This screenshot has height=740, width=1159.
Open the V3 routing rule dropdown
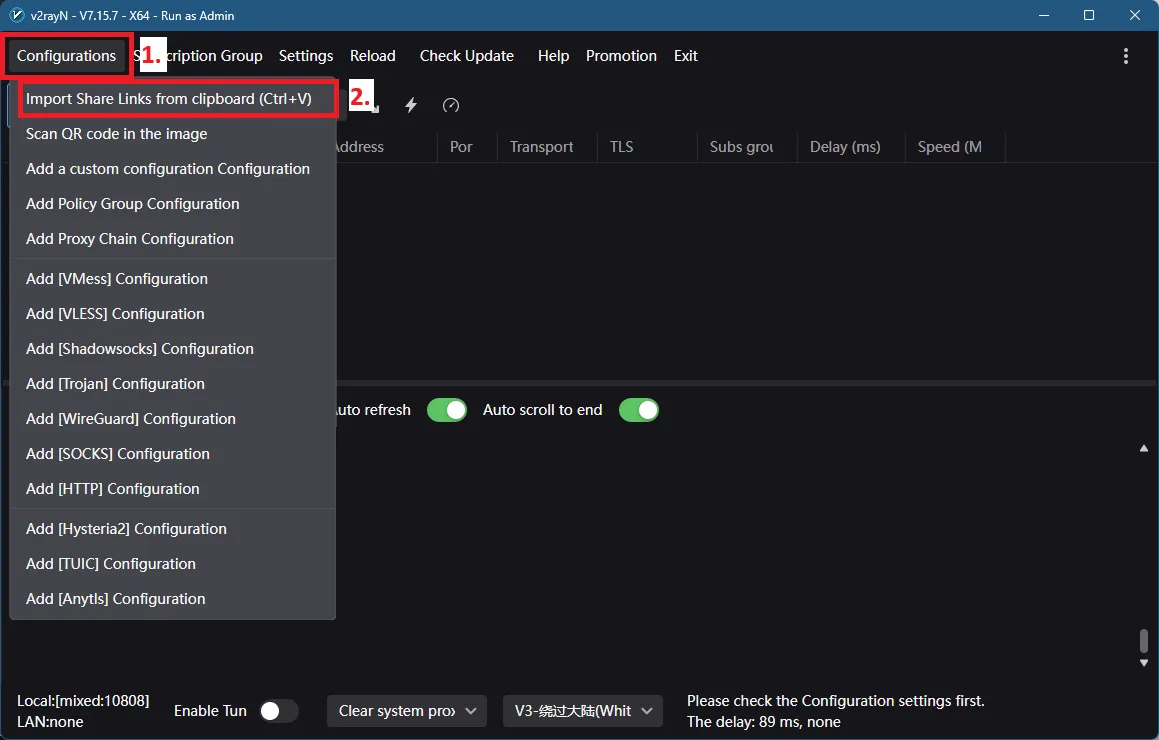[582, 711]
